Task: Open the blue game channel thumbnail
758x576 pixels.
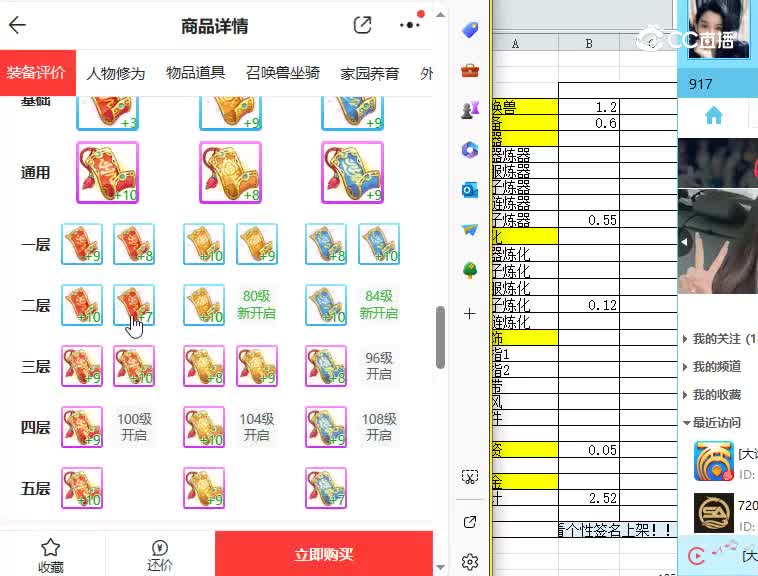Action: click(x=714, y=461)
